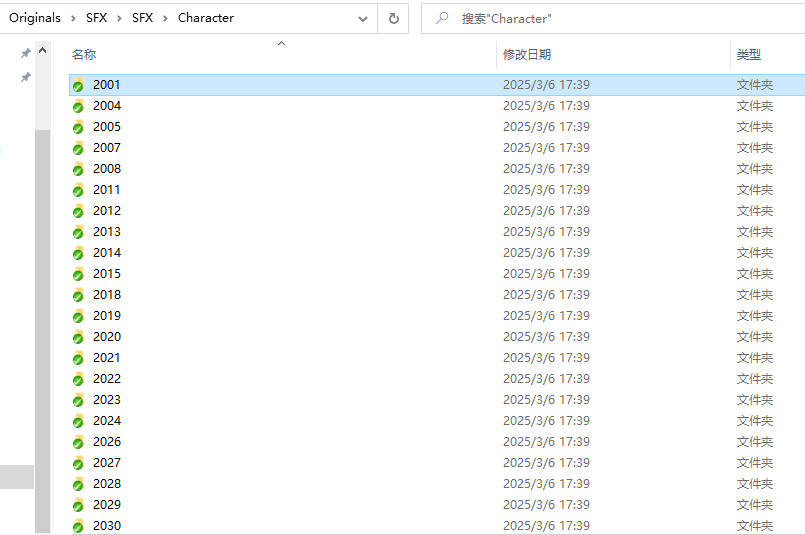The image size is (805, 535).
Task: Click the upper pin icon in sidebar
Action: click(x=25, y=53)
